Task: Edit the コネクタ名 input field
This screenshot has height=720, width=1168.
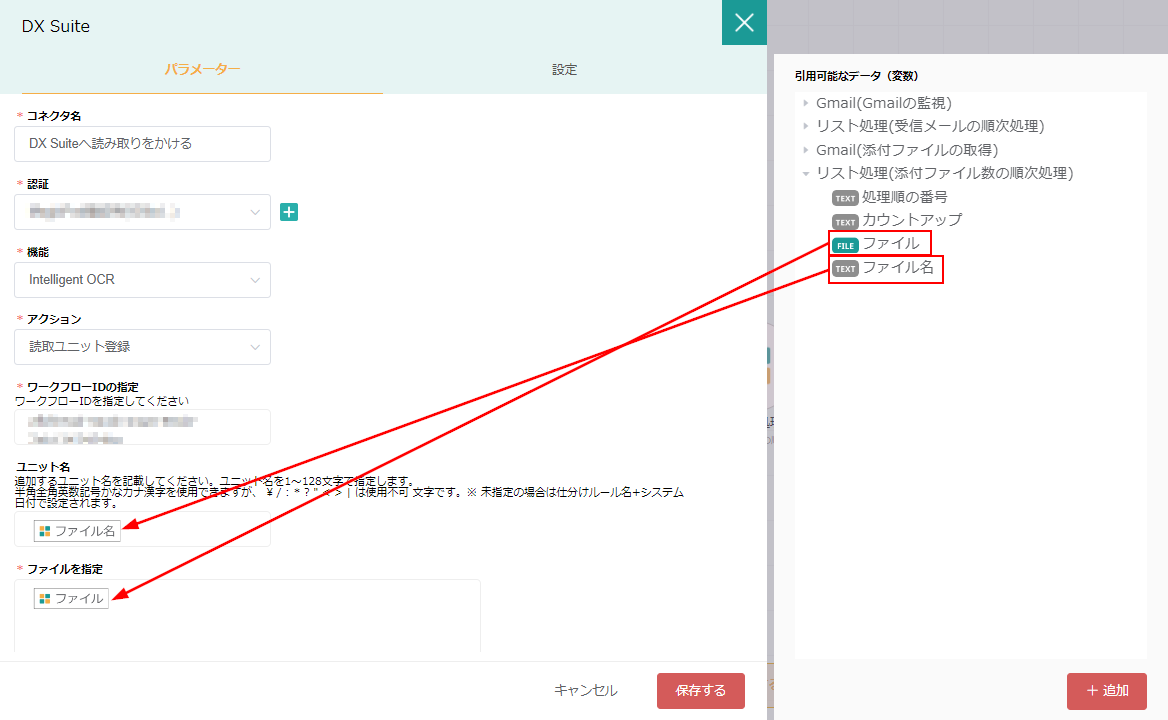Action: coord(142,144)
